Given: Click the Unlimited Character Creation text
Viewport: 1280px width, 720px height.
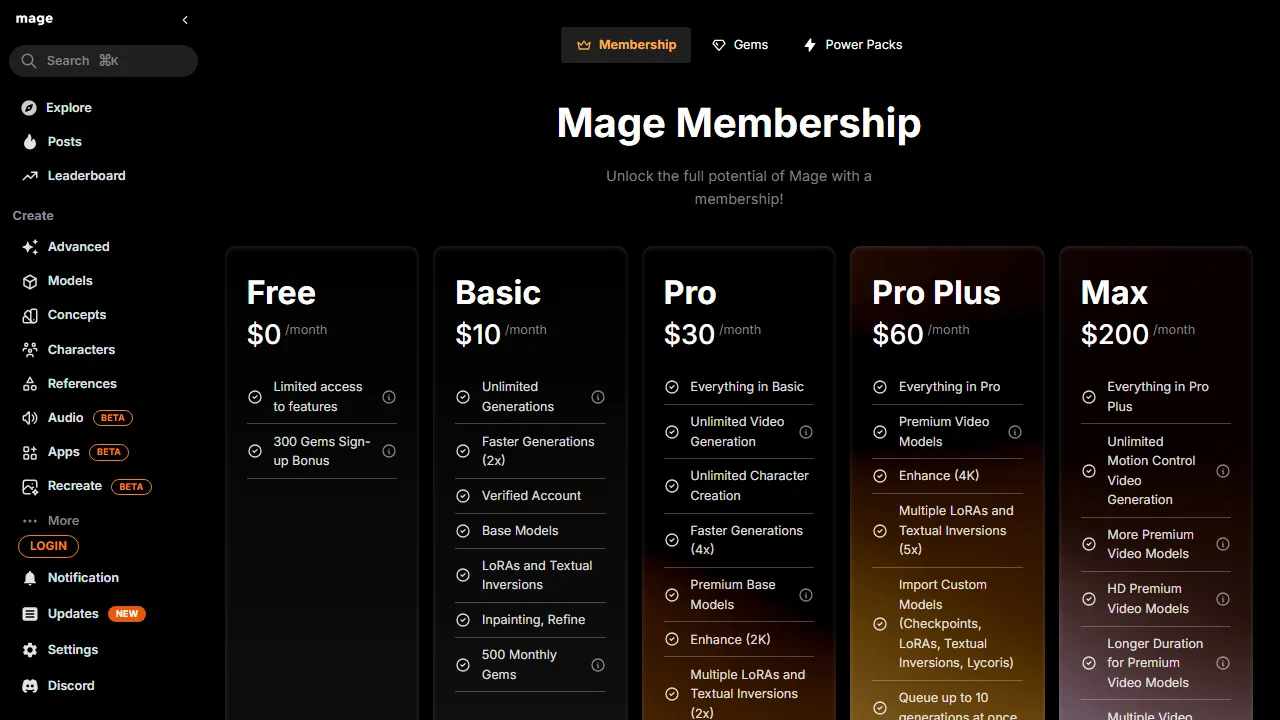Looking at the screenshot, I should [x=749, y=486].
